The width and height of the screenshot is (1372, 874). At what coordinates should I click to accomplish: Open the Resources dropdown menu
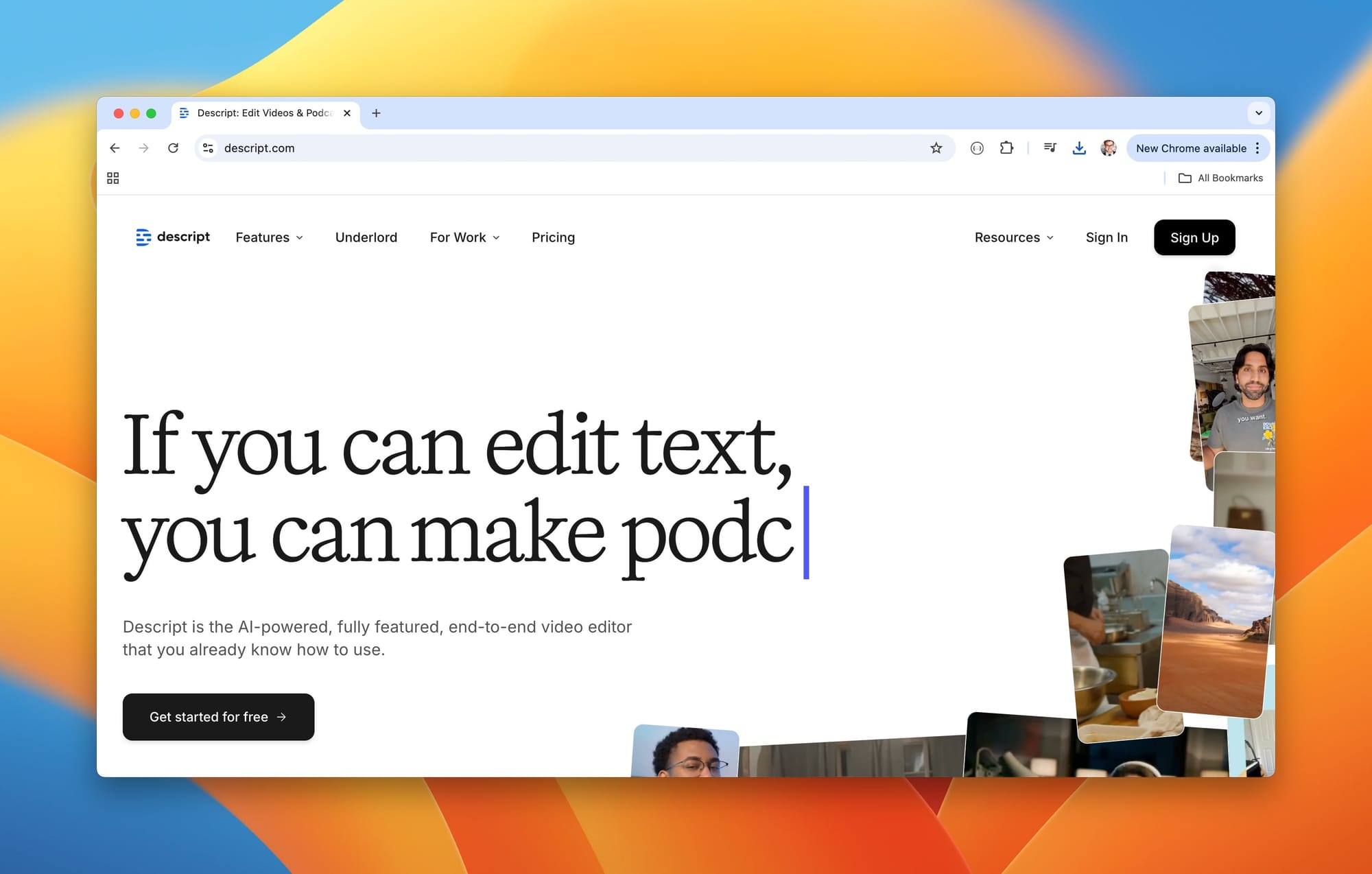click(x=1014, y=237)
